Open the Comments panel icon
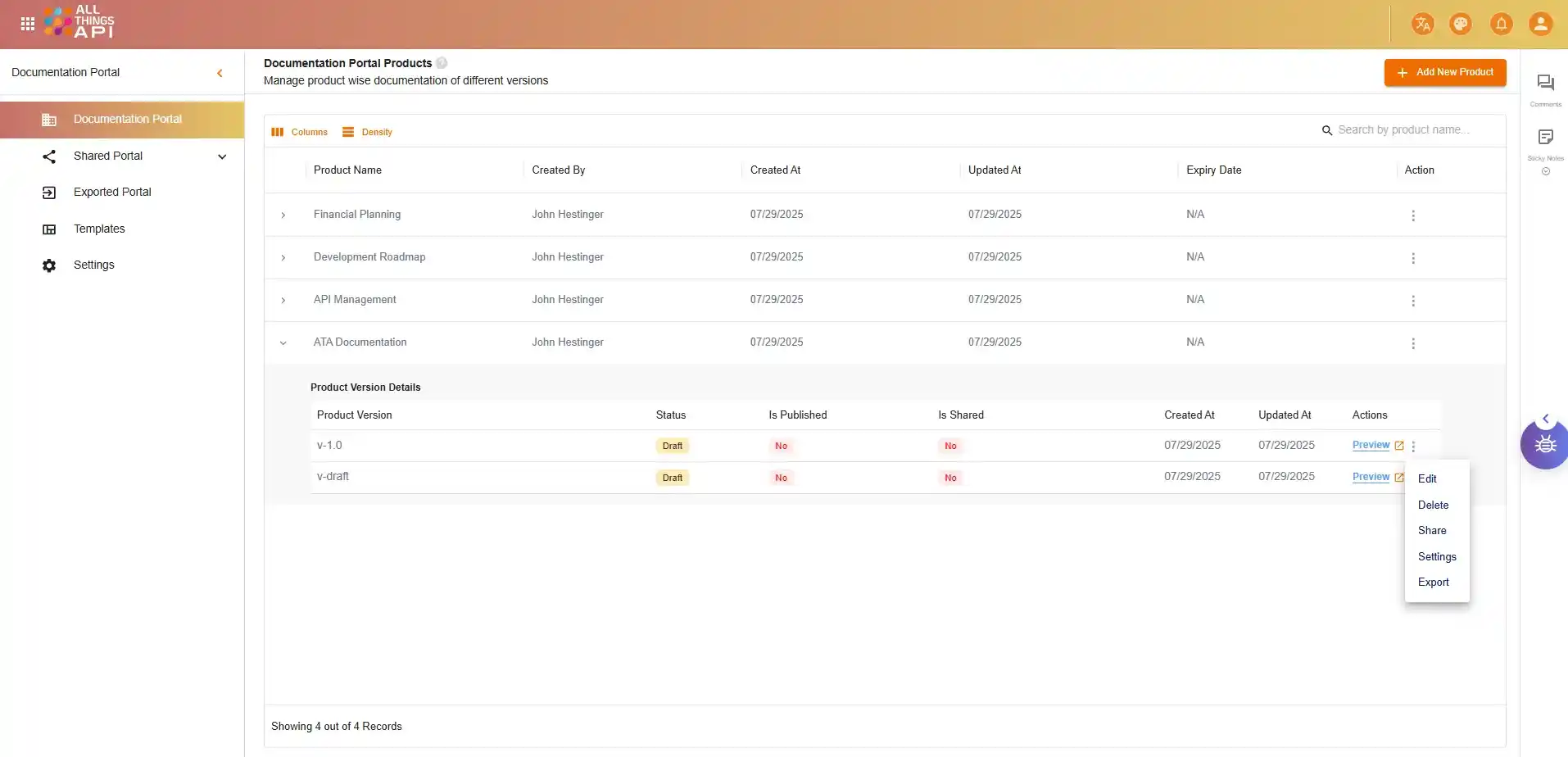The height and width of the screenshot is (757, 1568). [1545, 83]
